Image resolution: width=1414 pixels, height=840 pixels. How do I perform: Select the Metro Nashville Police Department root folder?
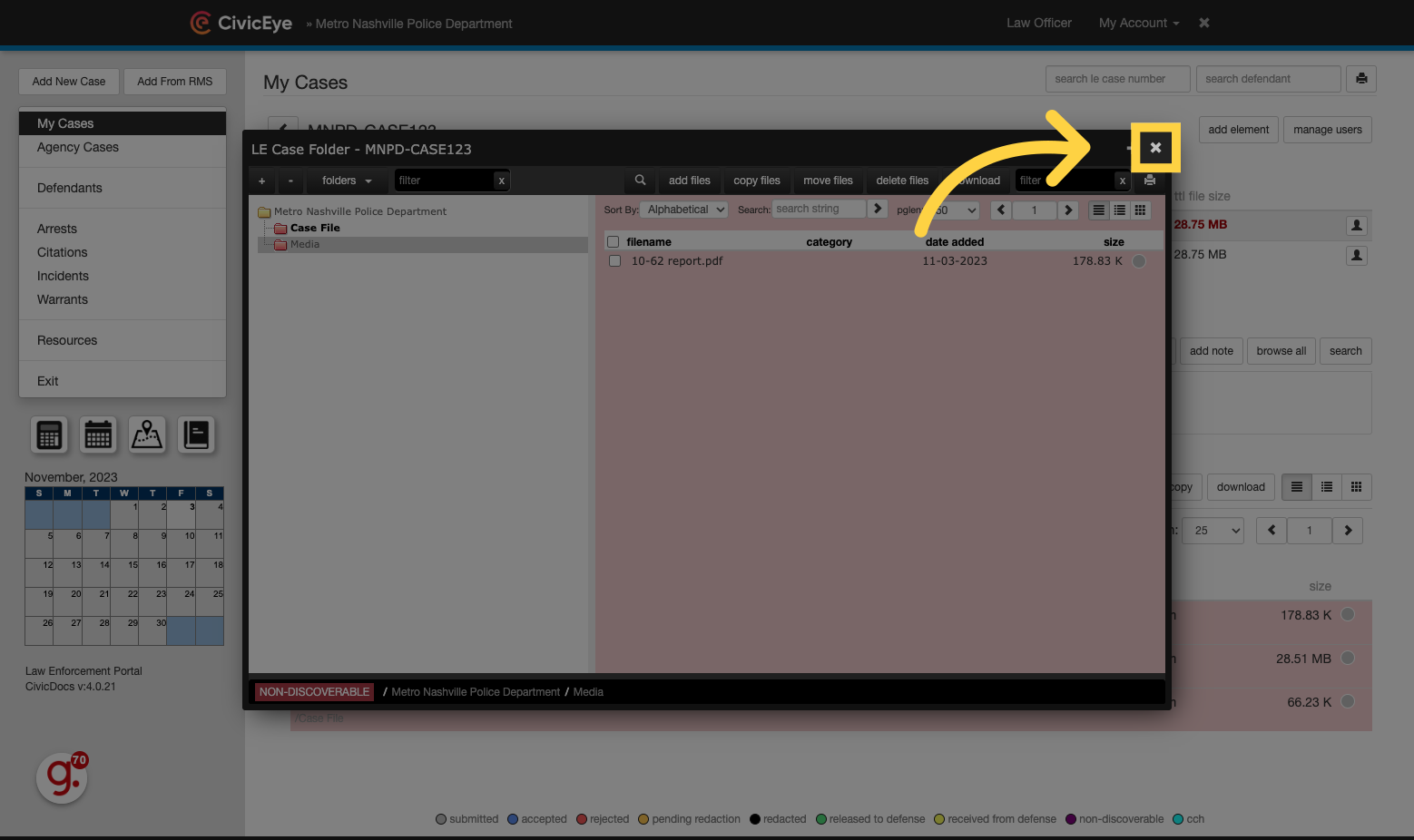[360, 211]
